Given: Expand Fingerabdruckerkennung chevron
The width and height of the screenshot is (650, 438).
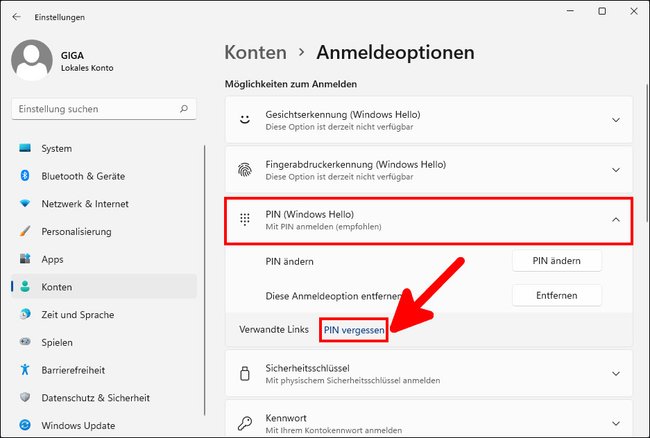Looking at the screenshot, I should click(616, 170).
